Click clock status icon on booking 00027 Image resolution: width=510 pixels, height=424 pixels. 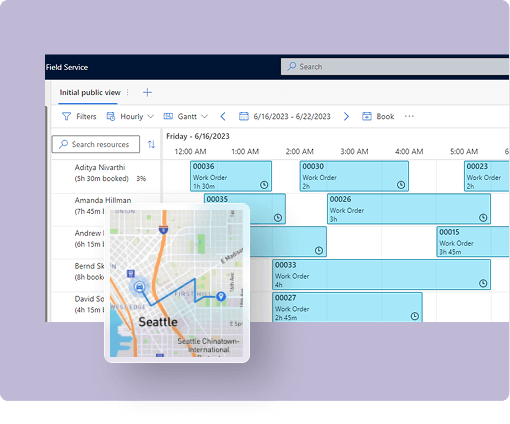tap(415, 316)
